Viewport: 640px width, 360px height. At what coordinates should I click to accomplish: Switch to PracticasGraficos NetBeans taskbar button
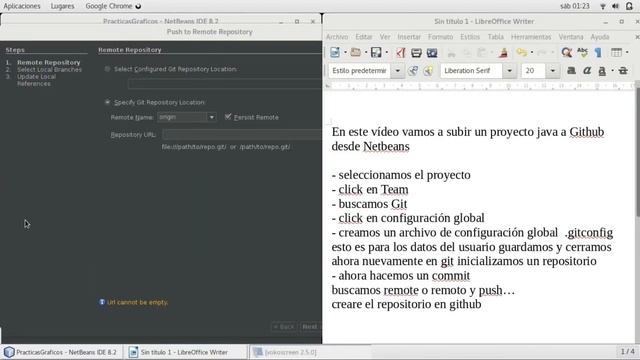pyautogui.click(x=61, y=352)
